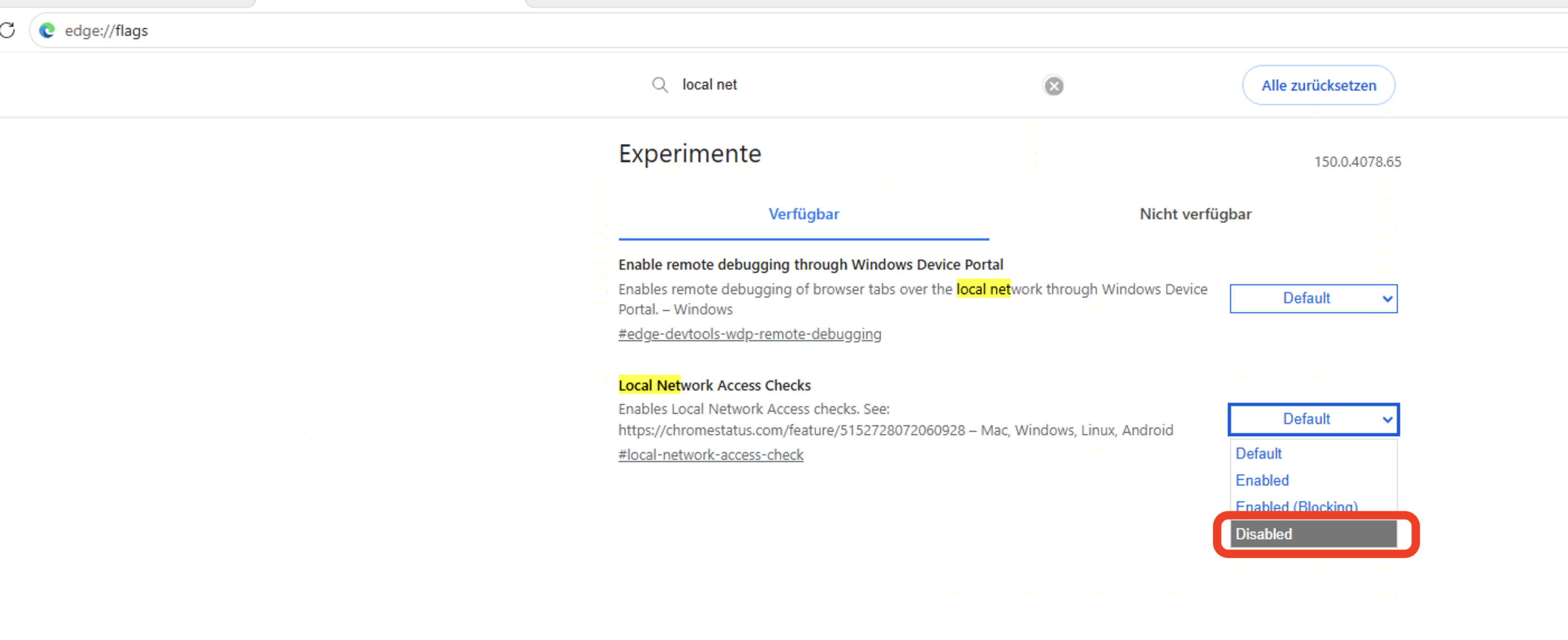1568x640 pixels.
Task: Open the #local-network-access-check link
Action: click(710, 455)
